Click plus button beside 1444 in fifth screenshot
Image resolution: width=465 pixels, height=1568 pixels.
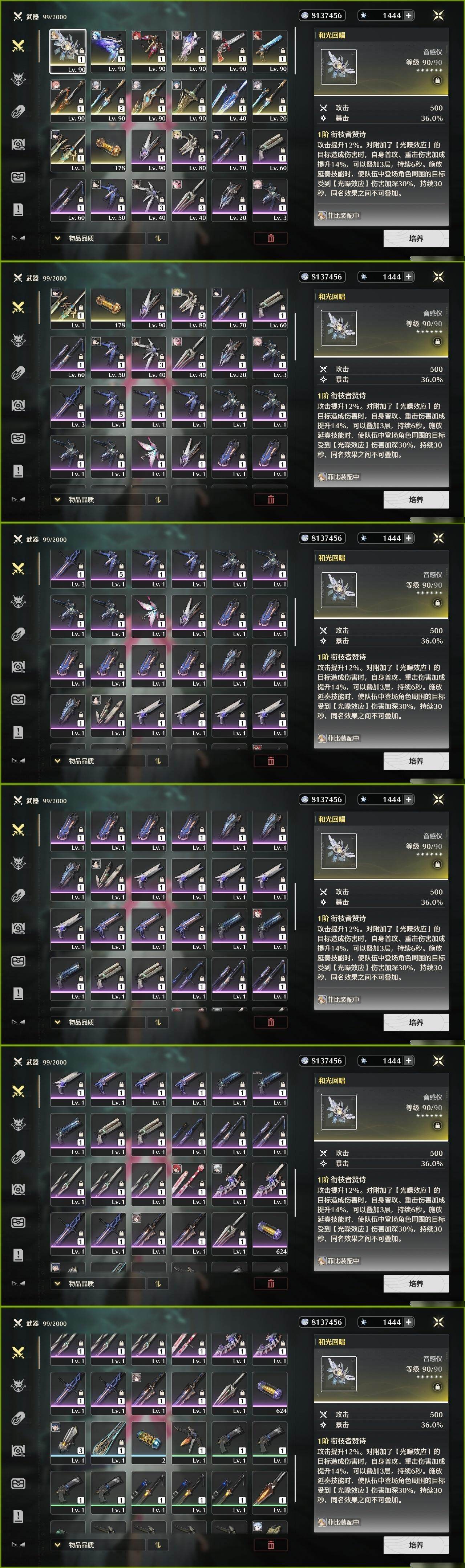tap(408, 1060)
